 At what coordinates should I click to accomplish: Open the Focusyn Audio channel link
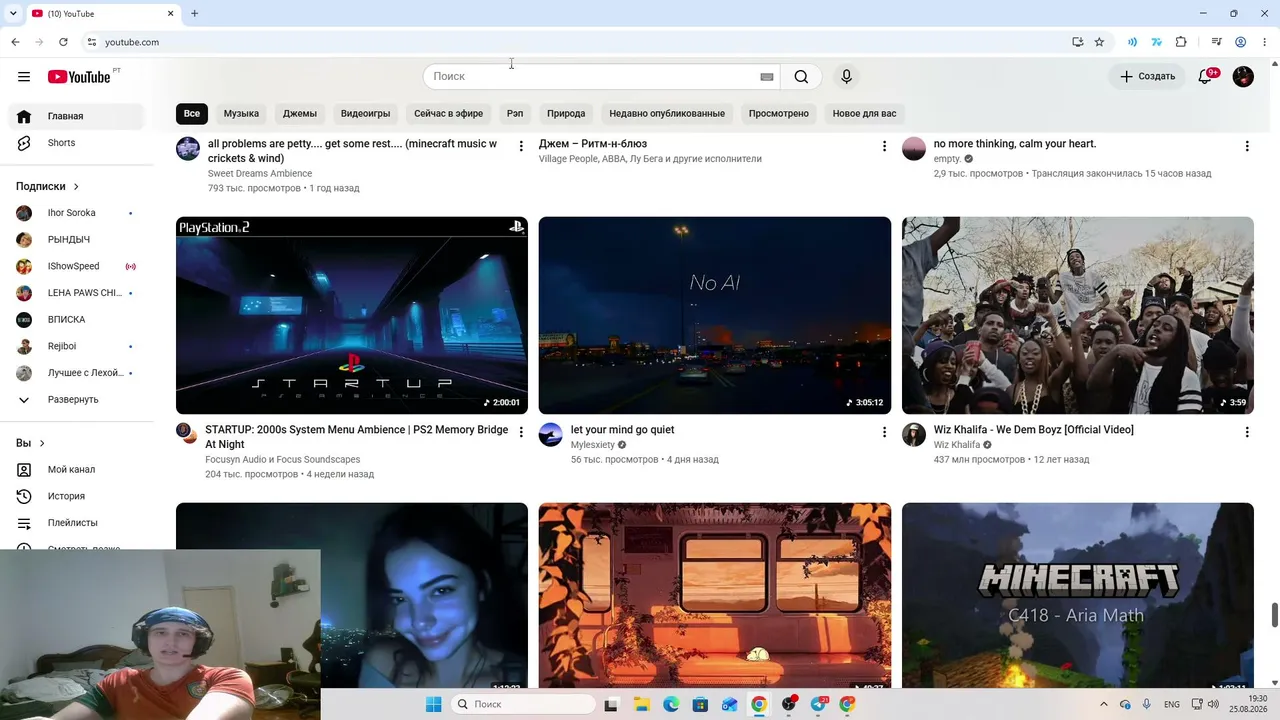point(283,460)
